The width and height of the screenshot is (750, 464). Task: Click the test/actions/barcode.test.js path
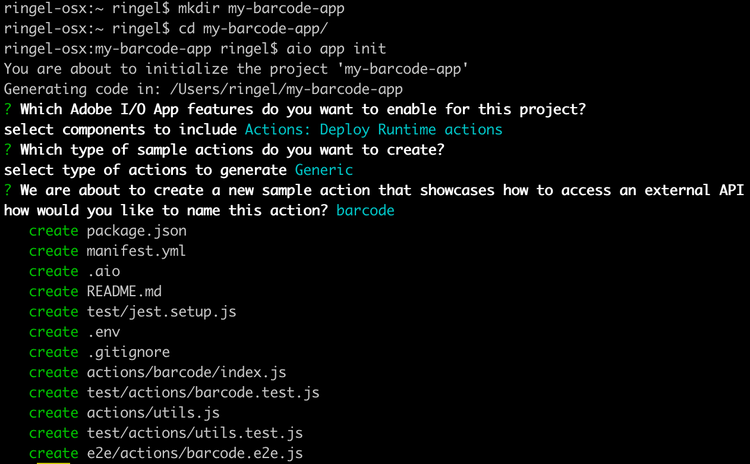coord(203,393)
